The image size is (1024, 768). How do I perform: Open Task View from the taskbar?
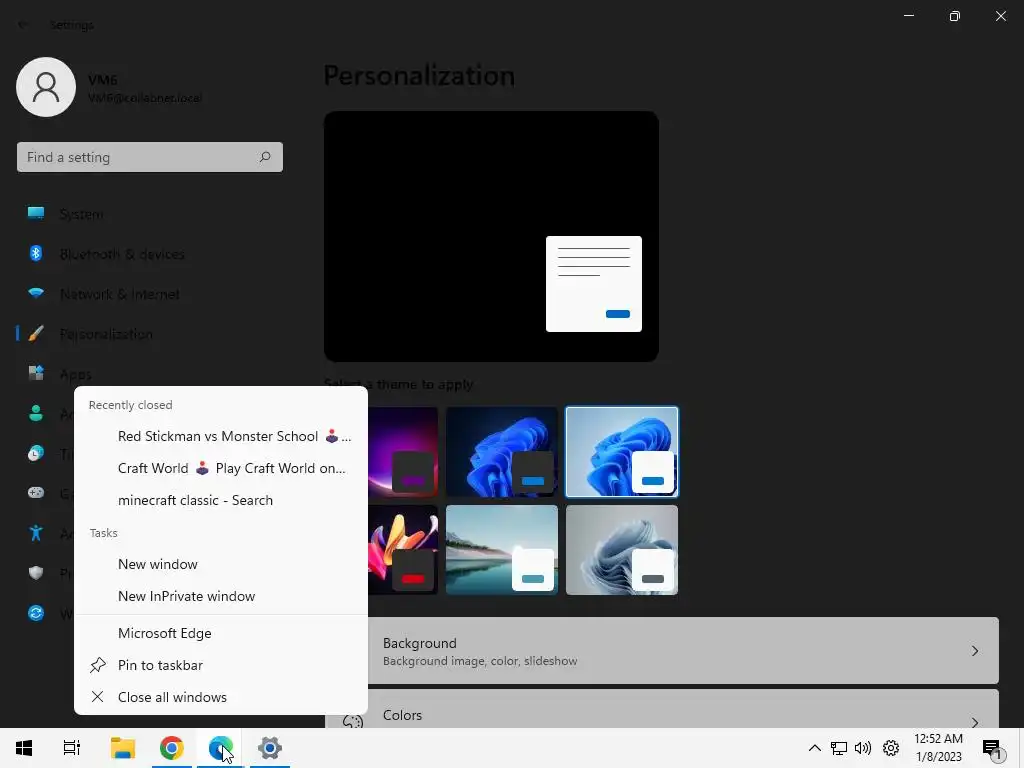tap(72, 748)
